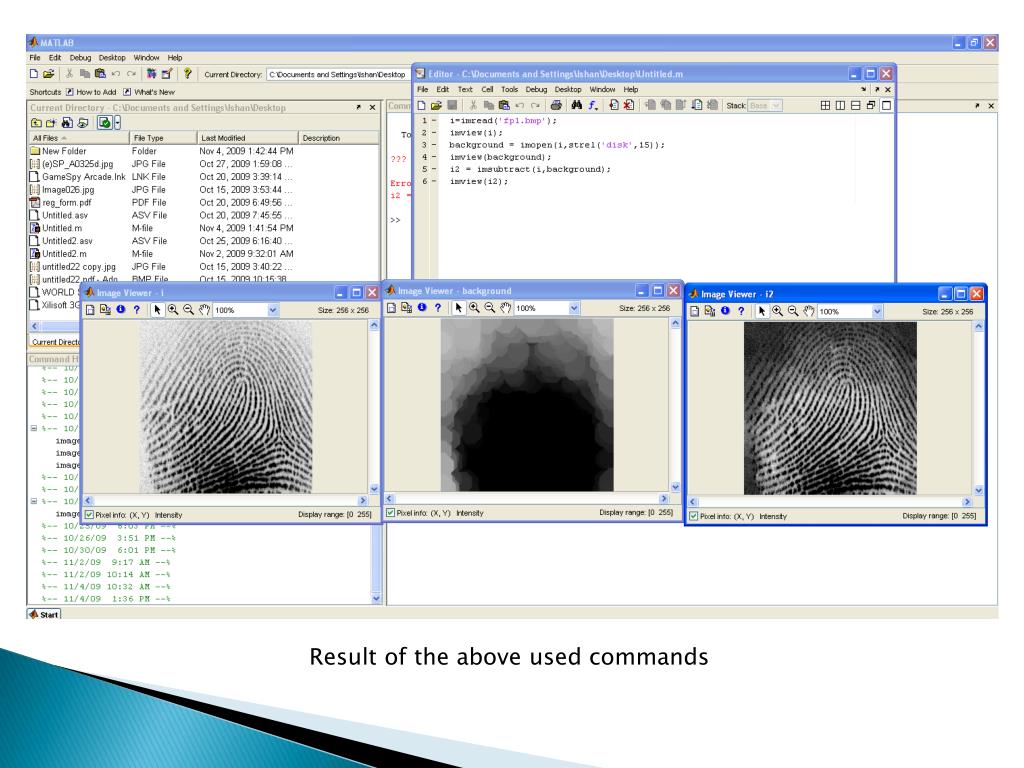The width and height of the screenshot is (1024, 768).
Task: Split Editor left and right layout
Action: point(840,105)
